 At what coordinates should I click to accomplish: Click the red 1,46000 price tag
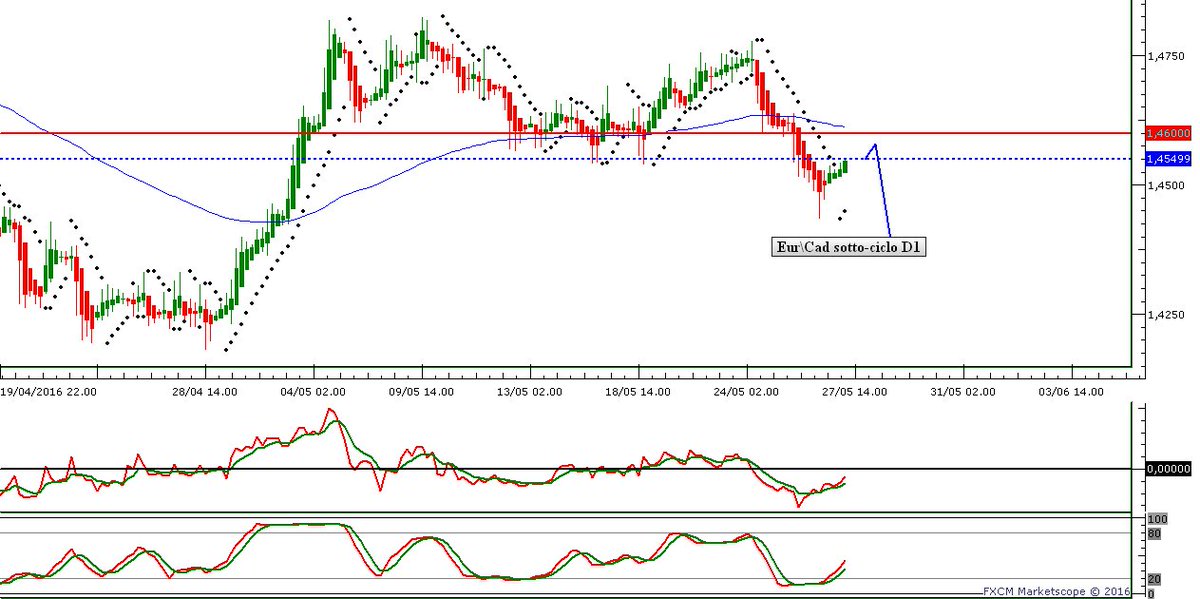(1168, 132)
